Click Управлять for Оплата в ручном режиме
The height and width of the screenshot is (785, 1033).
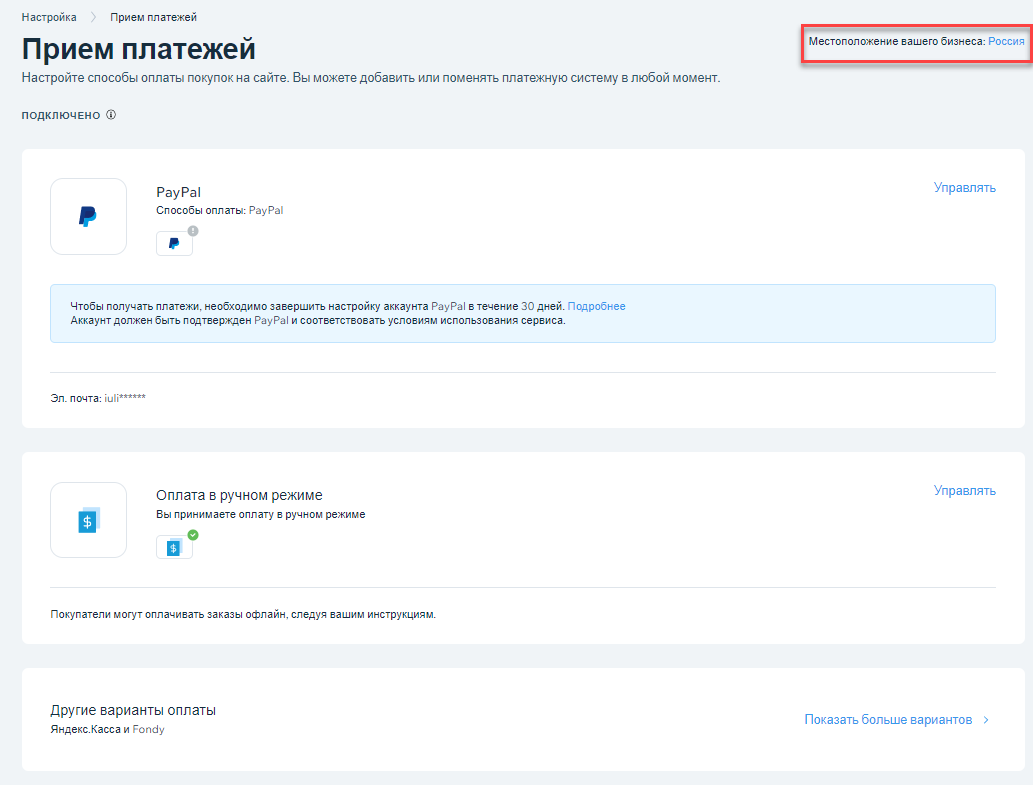[964, 491]
